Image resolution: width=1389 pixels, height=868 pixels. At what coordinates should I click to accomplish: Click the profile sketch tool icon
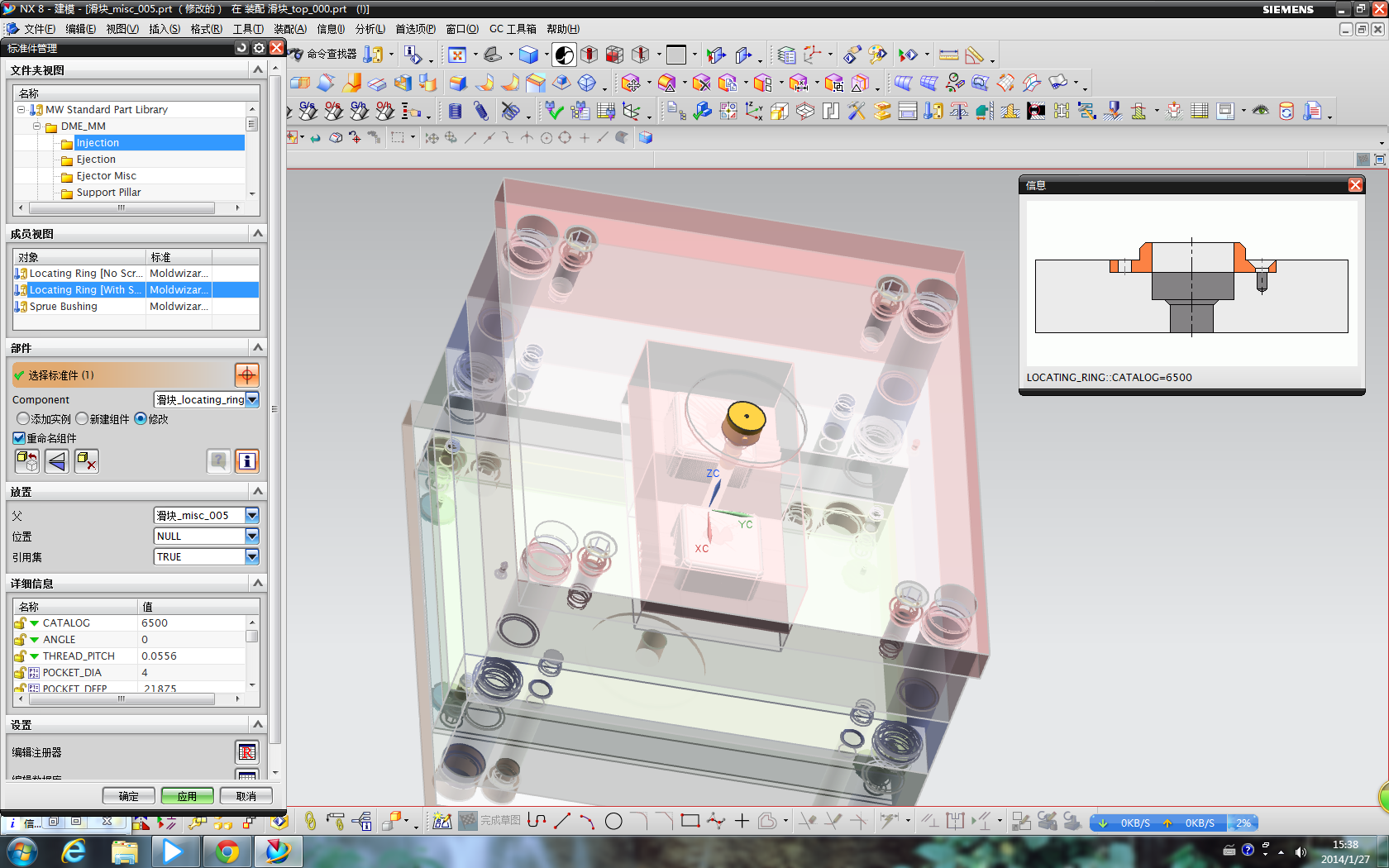[x=537, y=821]
